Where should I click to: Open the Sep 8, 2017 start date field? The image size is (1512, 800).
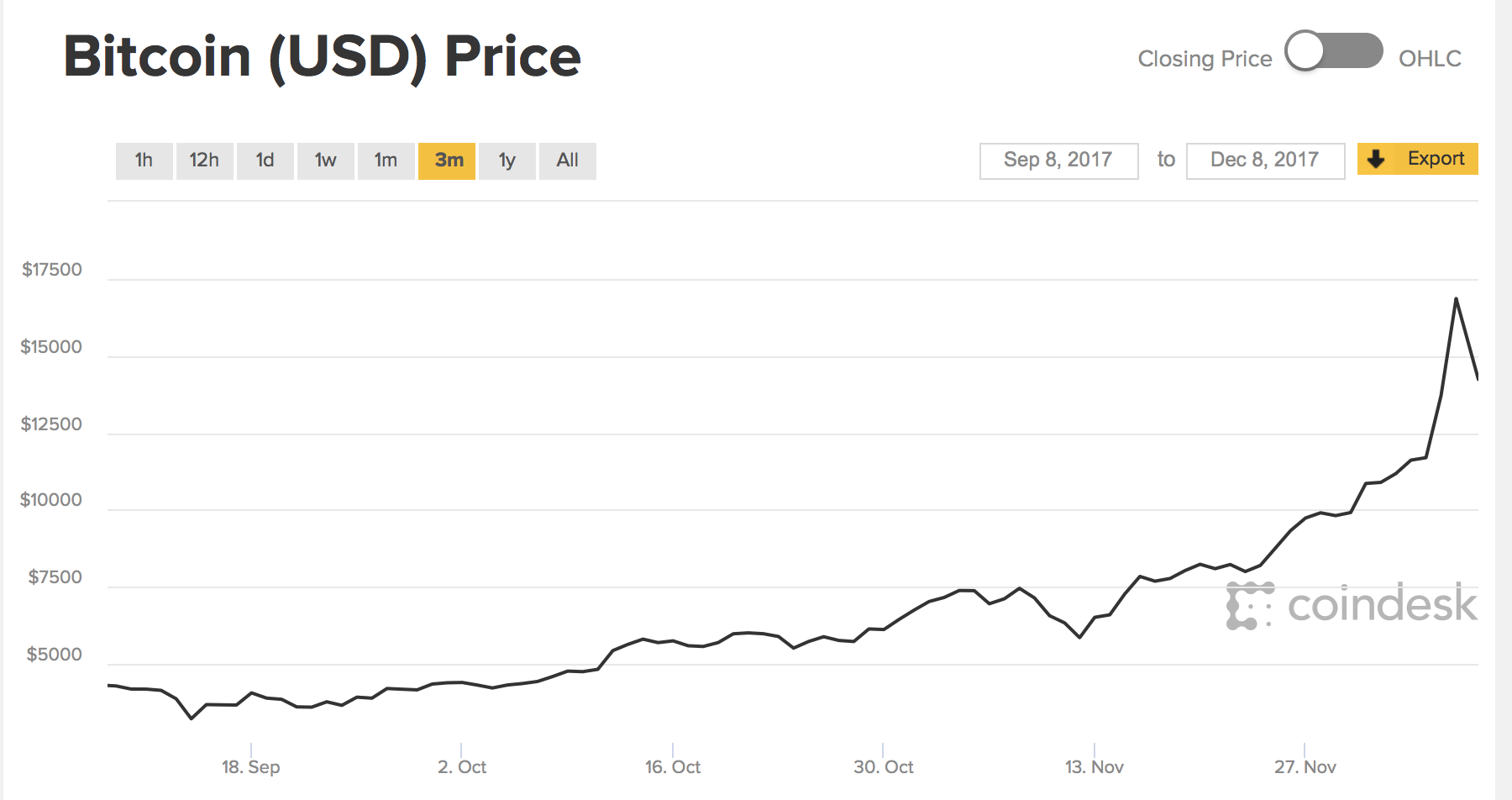[1058, 161]
